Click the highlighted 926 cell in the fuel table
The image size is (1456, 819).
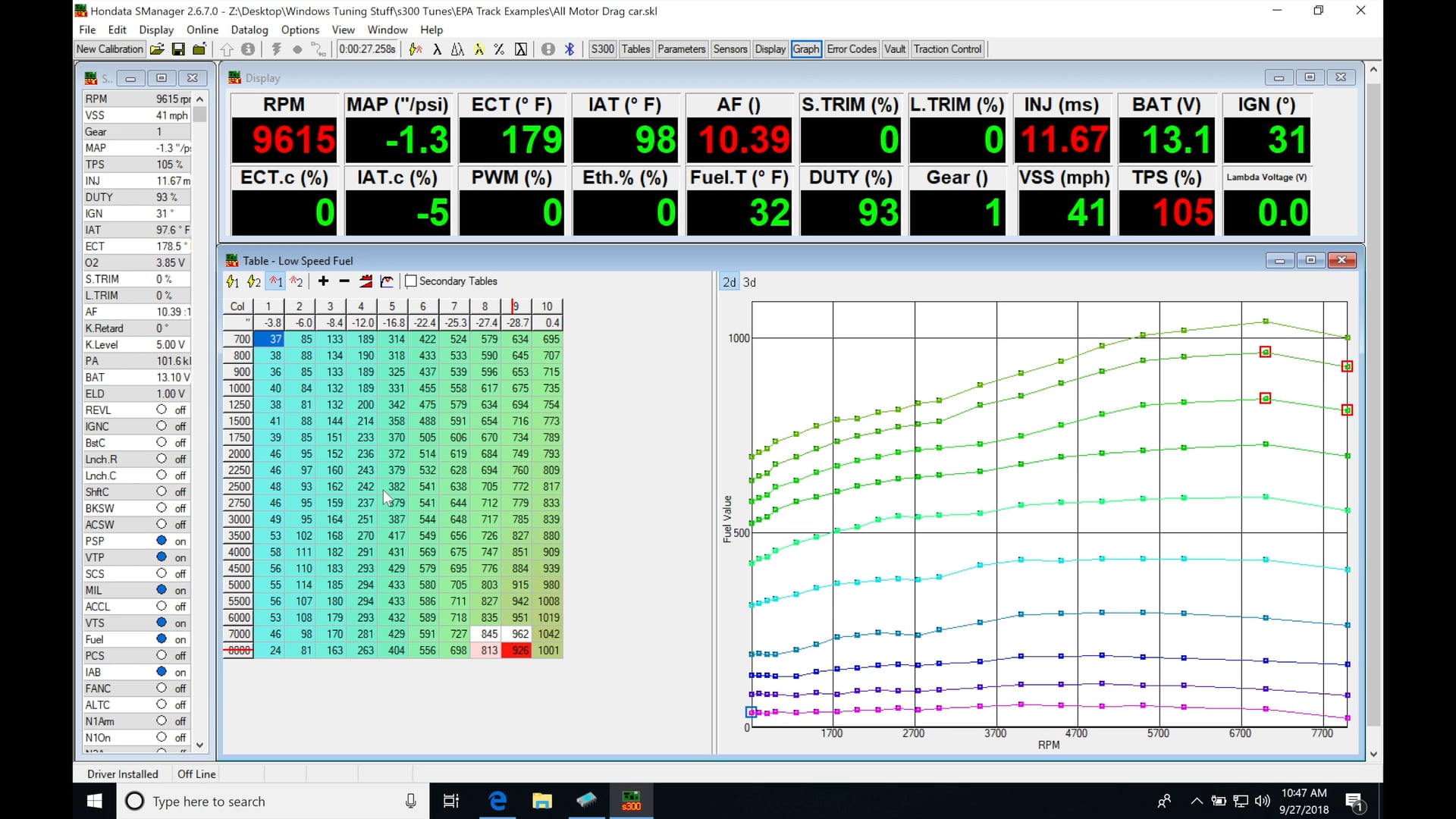tap(517, 651)
